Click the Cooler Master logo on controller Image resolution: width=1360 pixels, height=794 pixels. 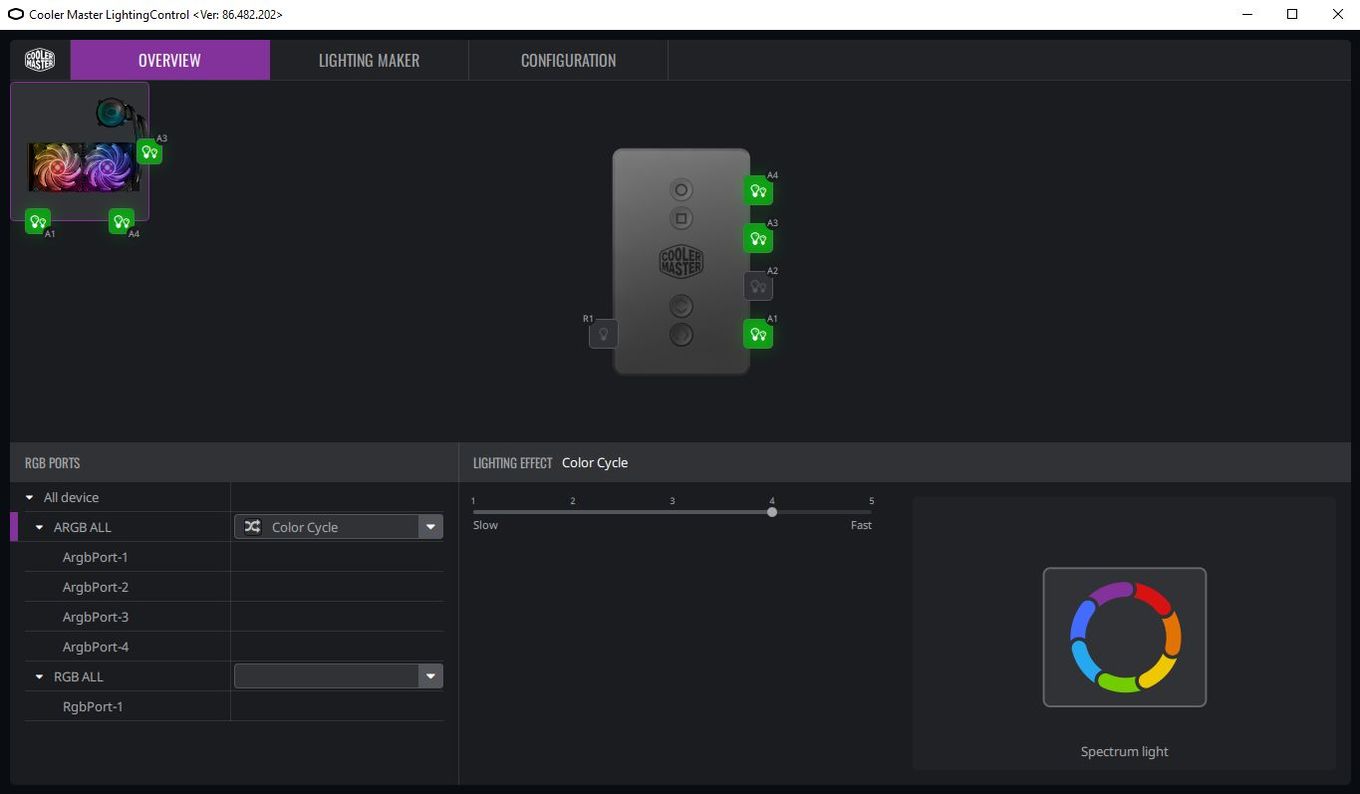[681, 262]
